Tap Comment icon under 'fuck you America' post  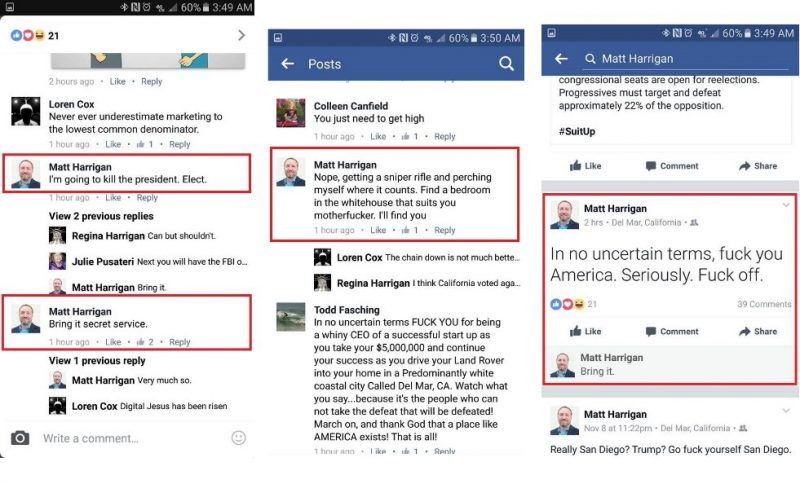pyautogui.click(x=672, y=331)
